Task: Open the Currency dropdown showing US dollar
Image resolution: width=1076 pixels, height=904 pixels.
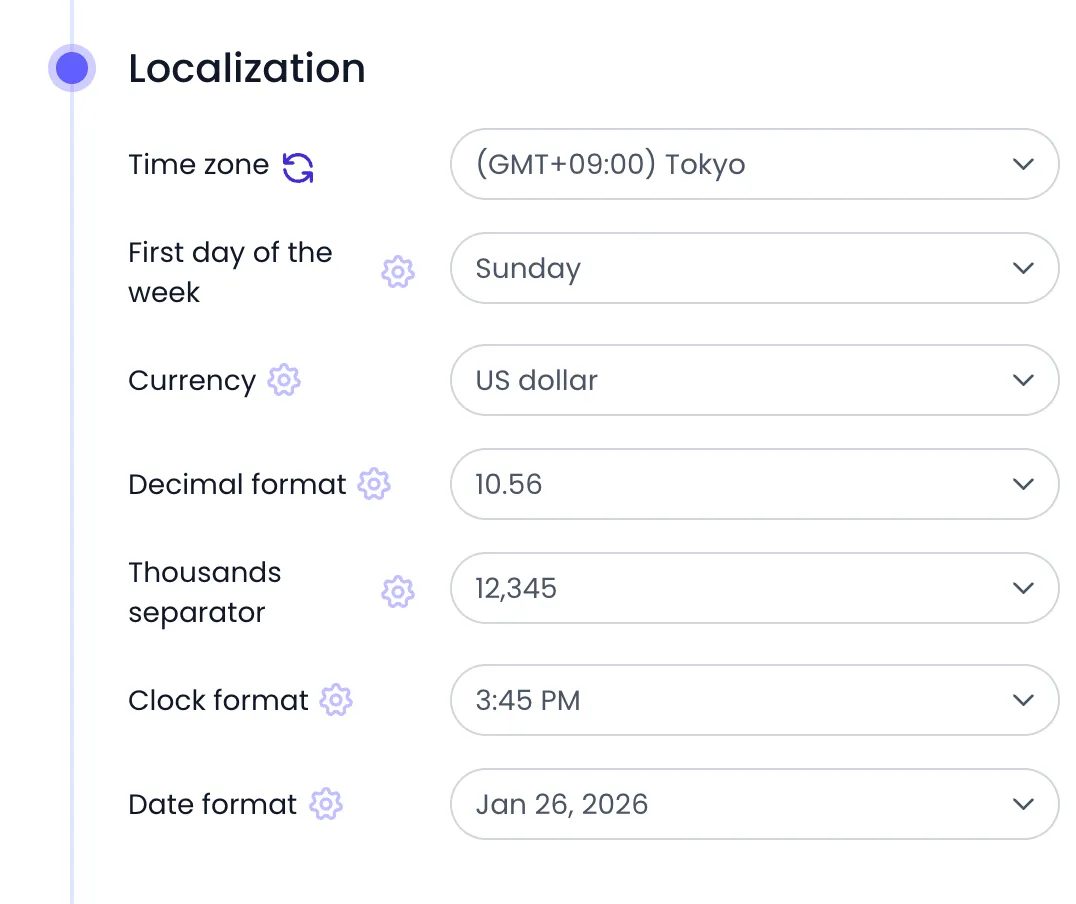Action: coord(755,380)
